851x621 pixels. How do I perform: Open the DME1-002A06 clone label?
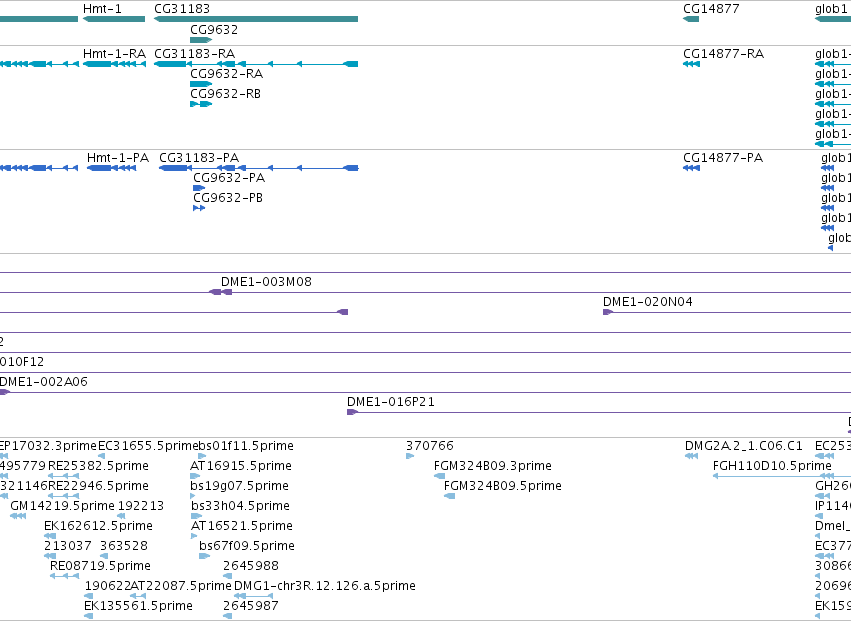(x=43, y=382)
